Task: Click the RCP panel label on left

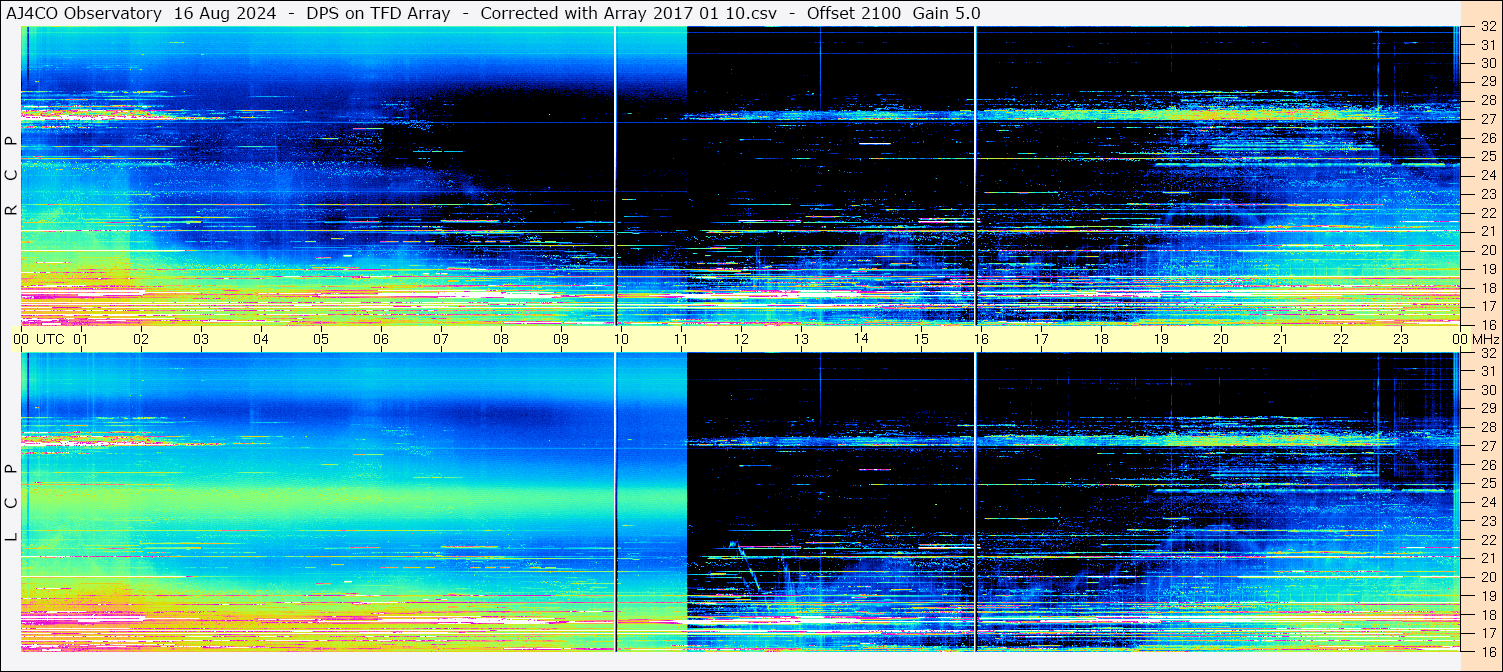Action: coord(11,176)
